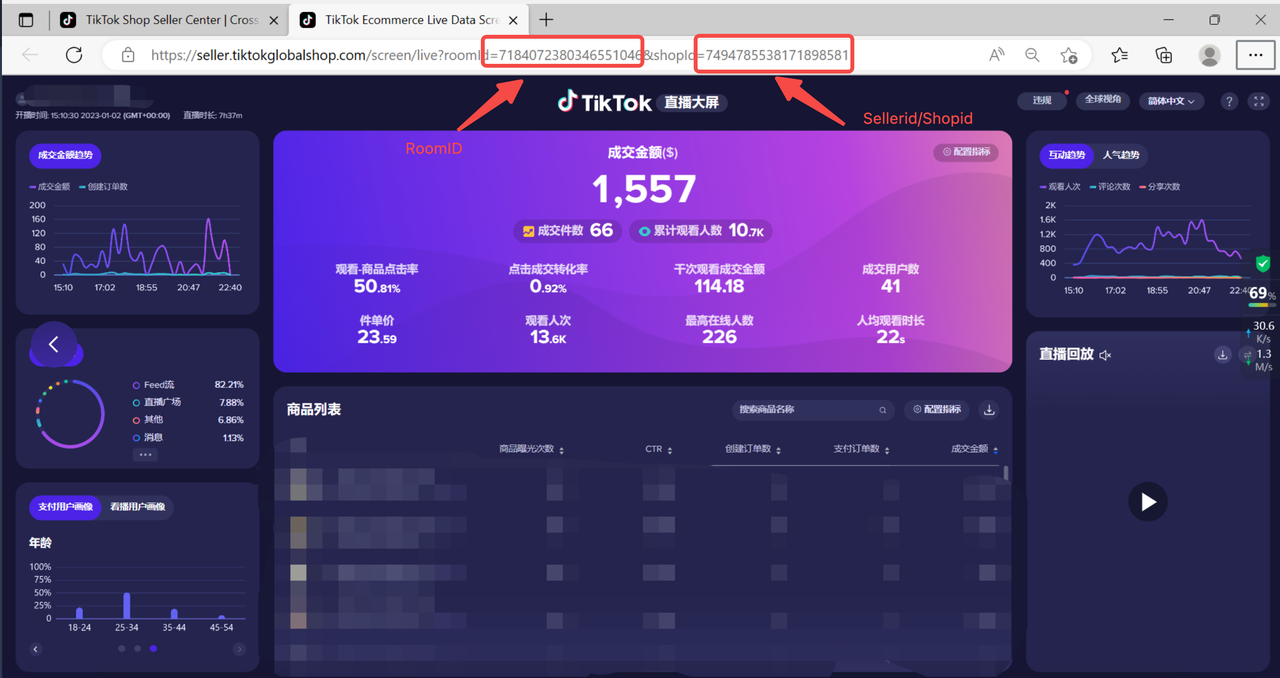Image resolution: width=1280 pixels, height=678 pixels.
Task: Go to previous user portrait chart
Action: click(36, 649)
